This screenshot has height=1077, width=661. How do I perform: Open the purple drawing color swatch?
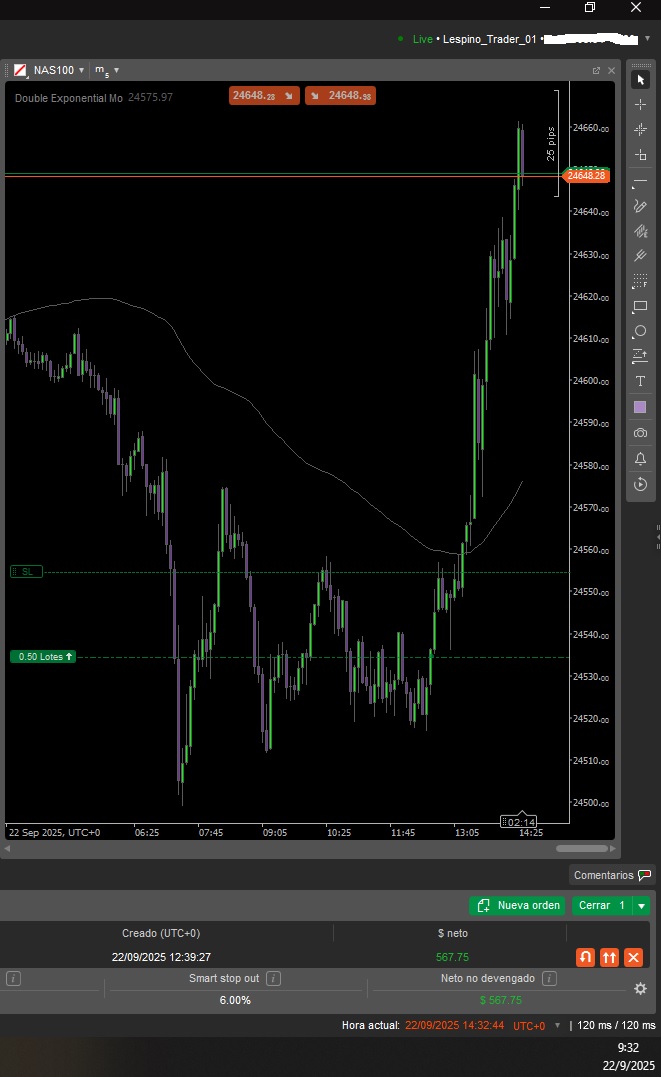click(640, 407)
